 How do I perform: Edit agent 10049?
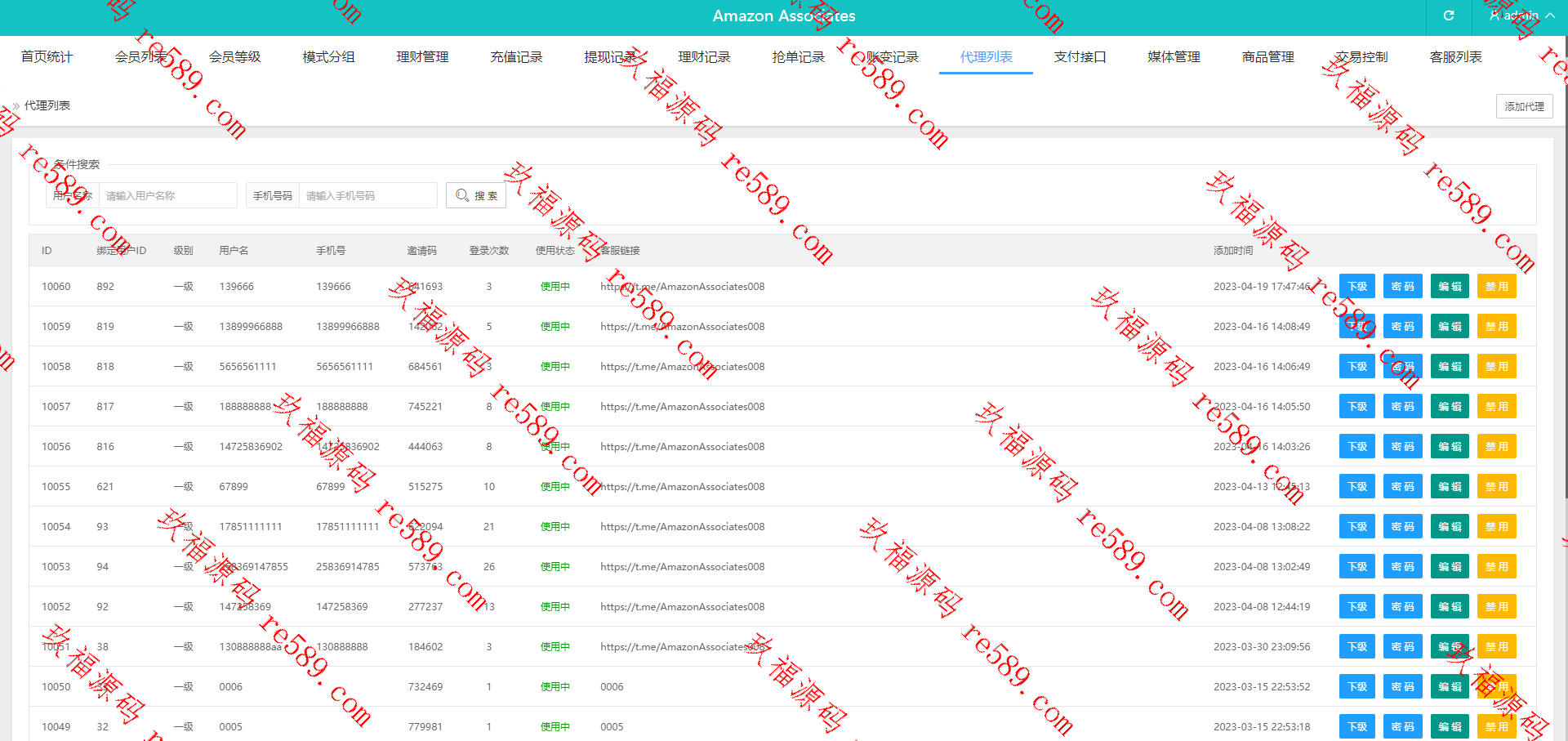coord(1450,726)
